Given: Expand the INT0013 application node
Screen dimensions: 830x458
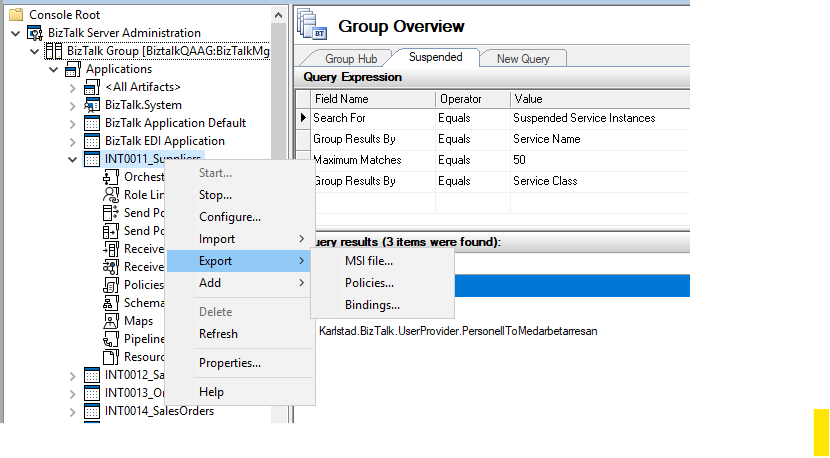Looking at the screenshot, I should coord(73,394).
